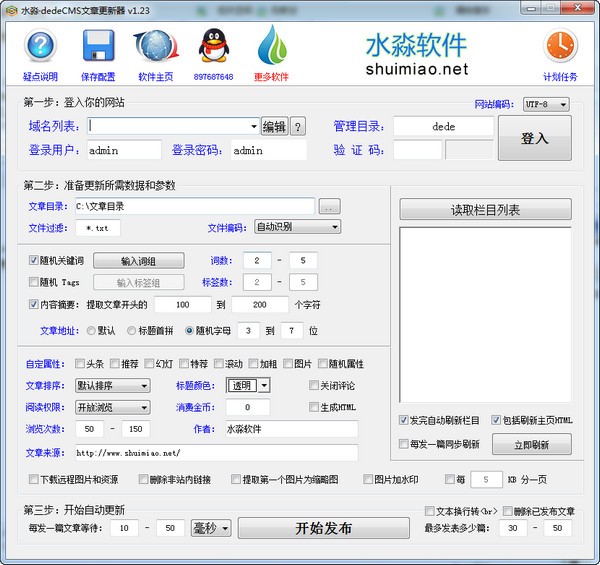600x565 pixels.
Task: Check the 推荐 attribute checkbox
Action: coord(114,363)
